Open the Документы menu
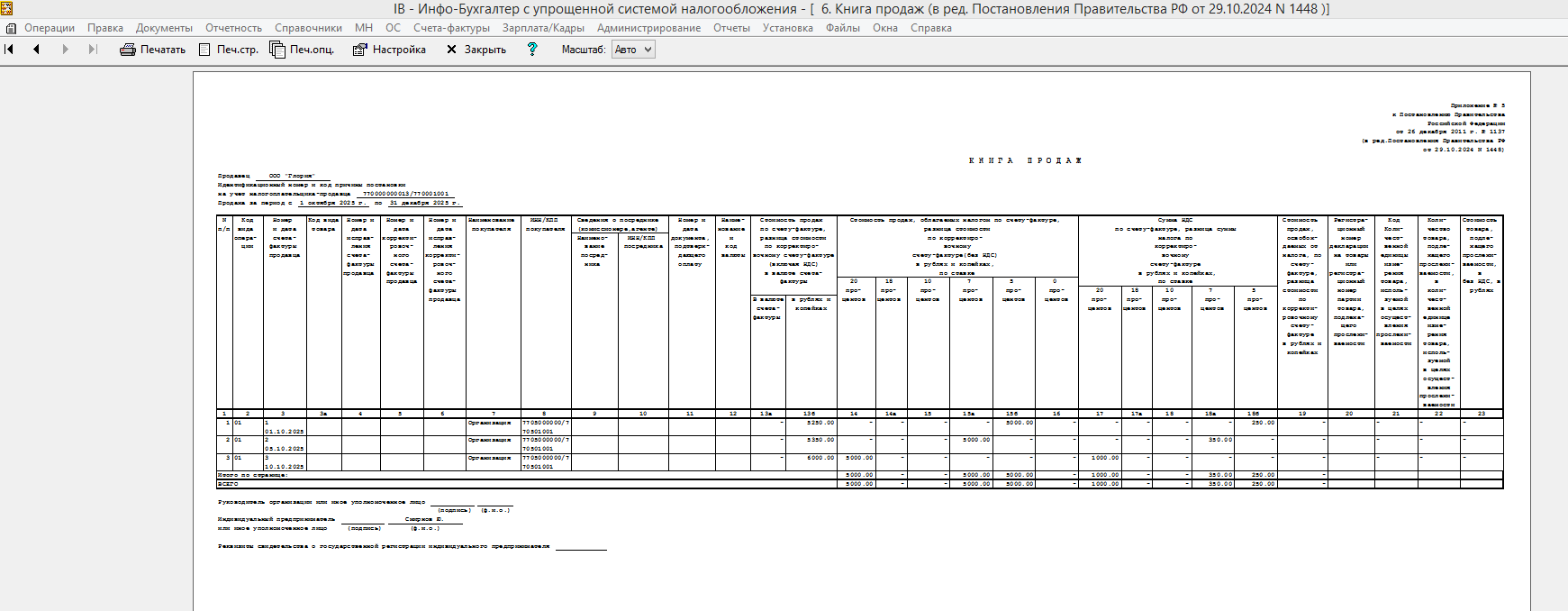This screenshot has width=1568, height=611. tap(164, 28)
